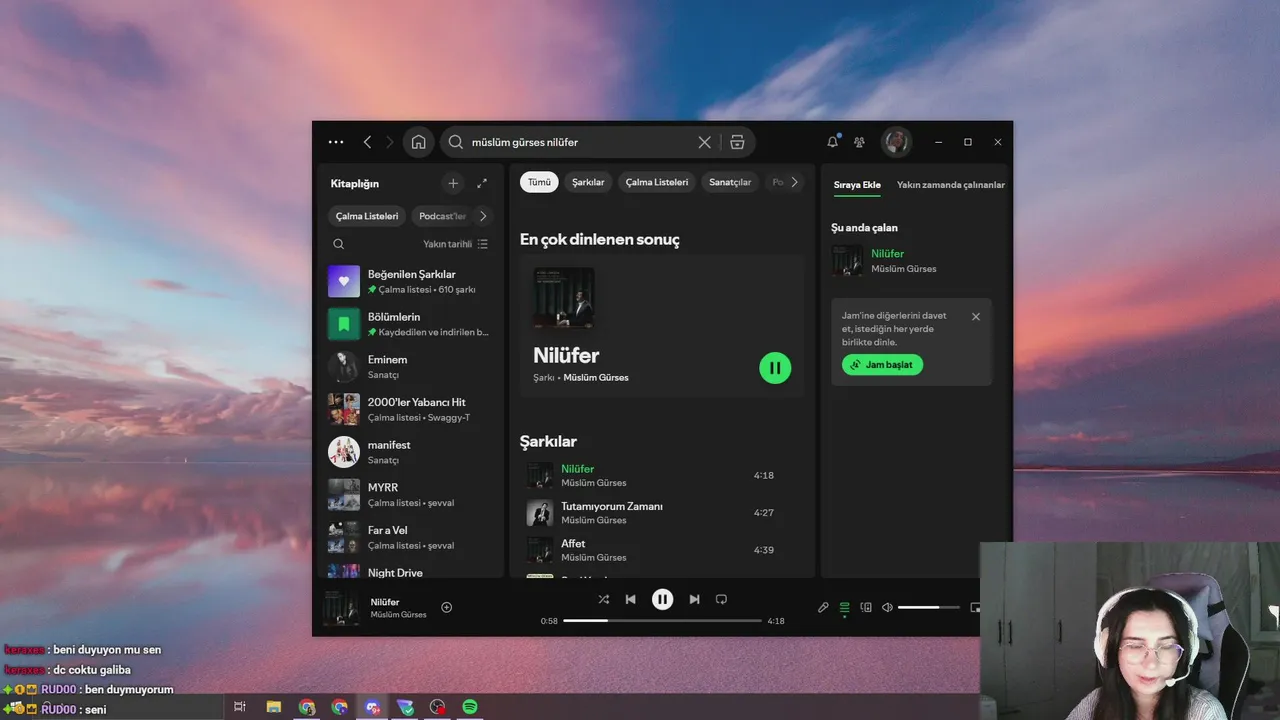The height and width of the screenshot is (720, 1280).
Task: Go forward with the right arrow
Action: [x=390, y=142]
